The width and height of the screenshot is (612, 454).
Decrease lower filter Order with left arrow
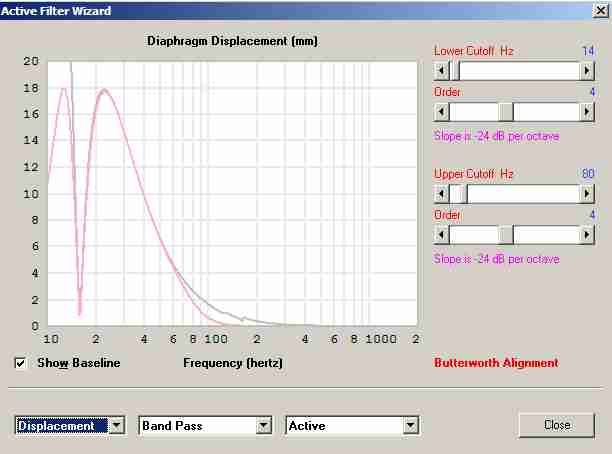441,112
